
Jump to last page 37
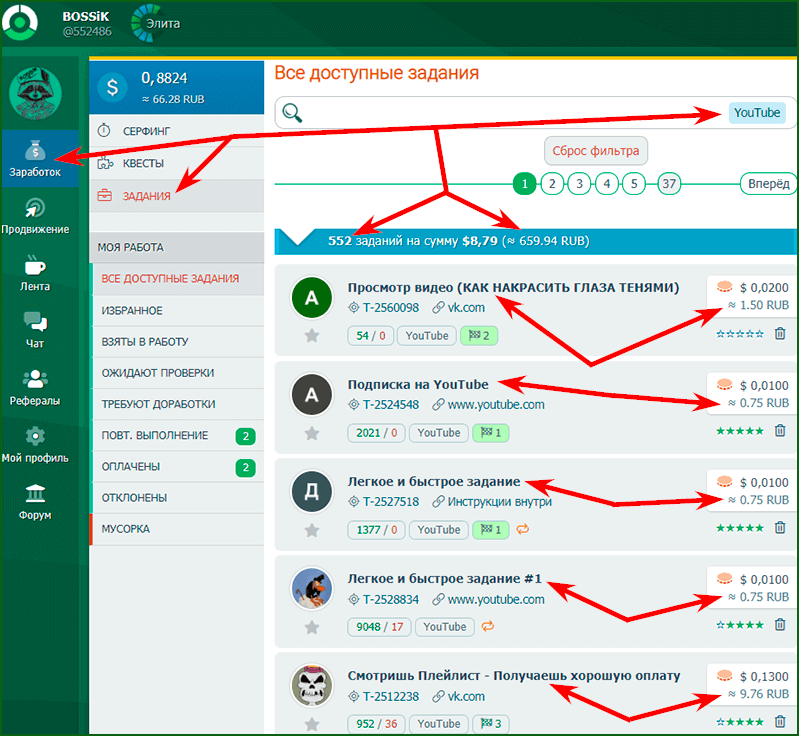click(669, 183)
